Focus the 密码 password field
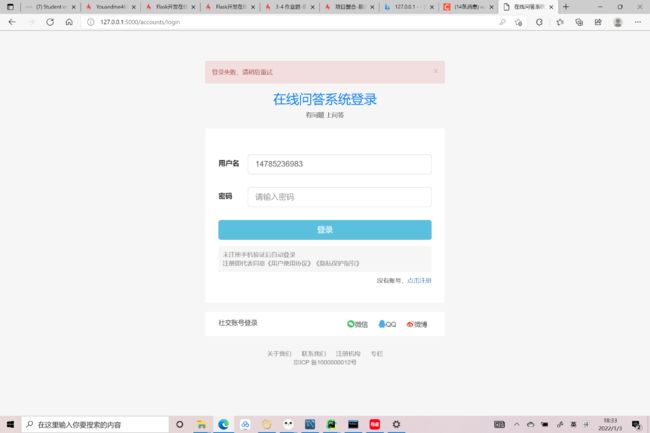The height and width of the screenshot is (433, 650). [x=339, y=197]
